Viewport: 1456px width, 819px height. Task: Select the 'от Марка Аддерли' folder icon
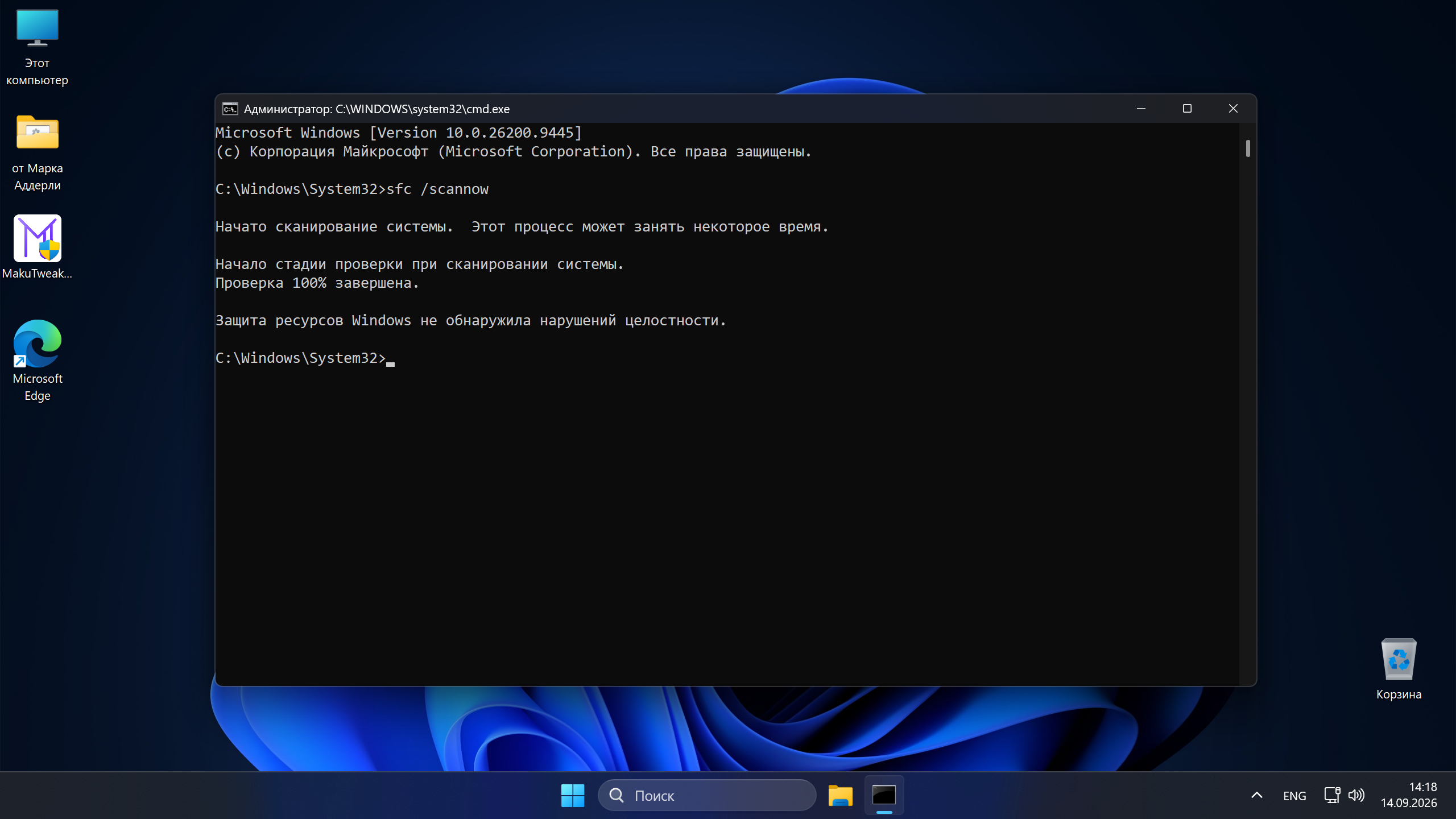(37, 153)
